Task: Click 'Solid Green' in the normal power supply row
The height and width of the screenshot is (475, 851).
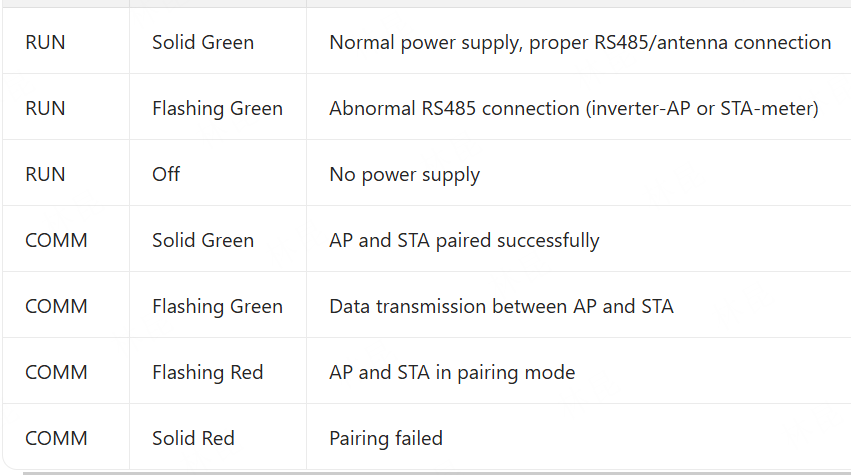Action: pos(203,42)
